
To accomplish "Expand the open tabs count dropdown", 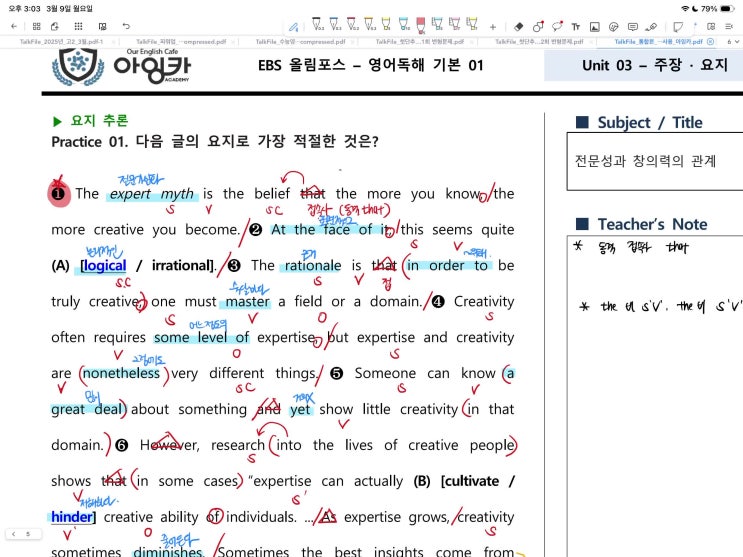I will coord(733,43).
